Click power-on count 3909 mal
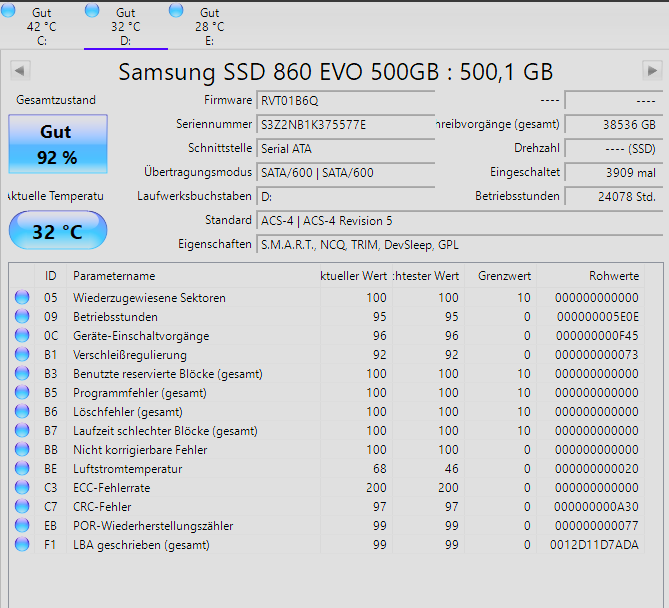 pyautogui.click(x=614, y=172)
